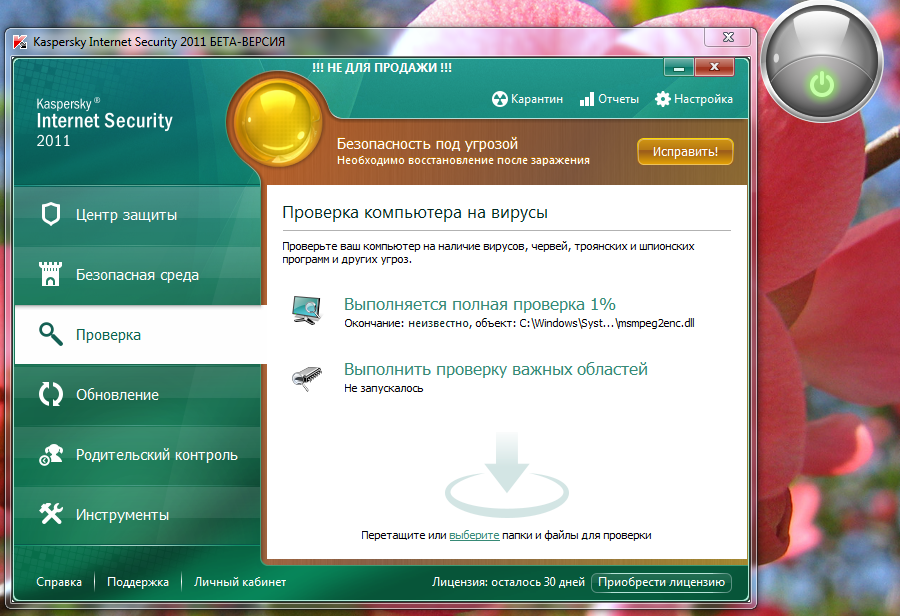Image resolution: width=900 pixels, height=616 pixels.
Task: Click the memory chip icon of critical areas scan
Action: [307, 378]
